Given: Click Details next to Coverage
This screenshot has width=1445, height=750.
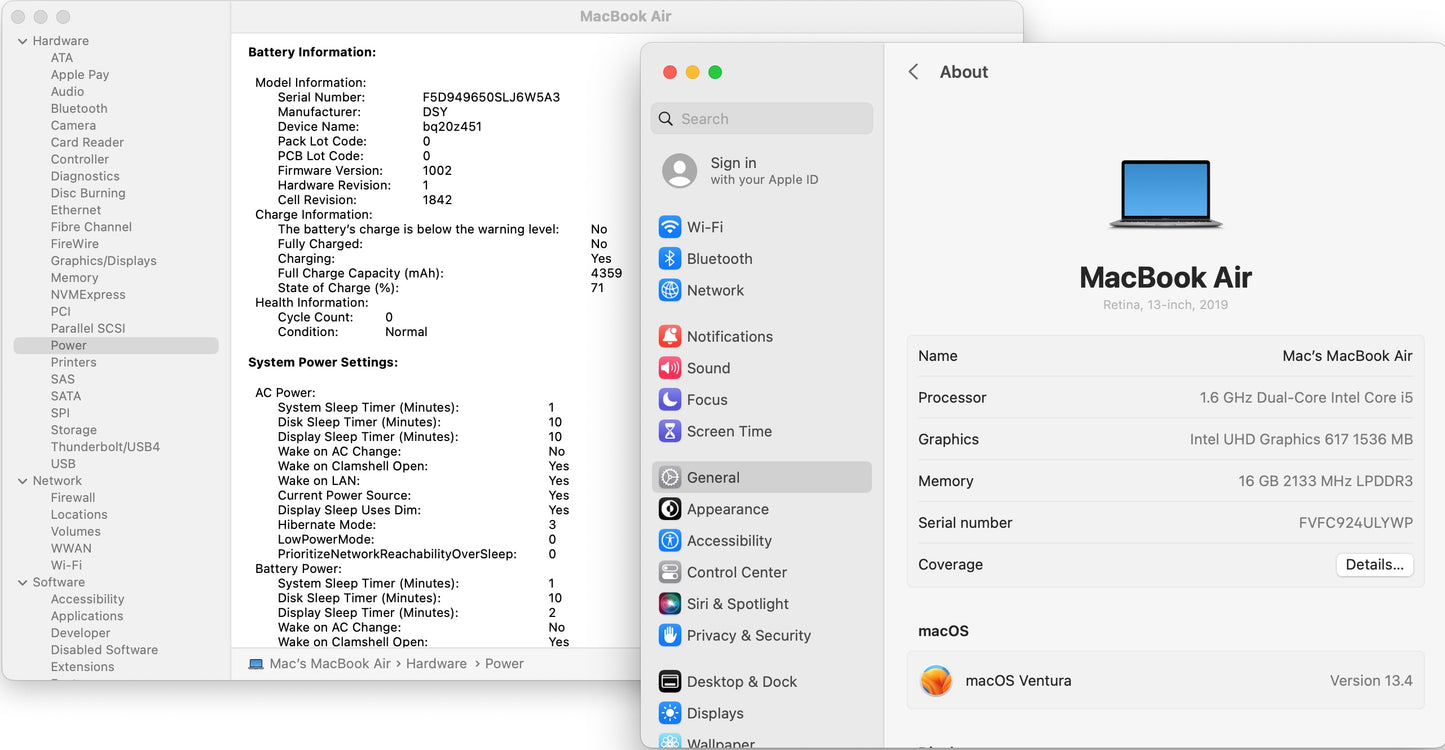Looking at the screenshot, I should [x=1374, y=564].
